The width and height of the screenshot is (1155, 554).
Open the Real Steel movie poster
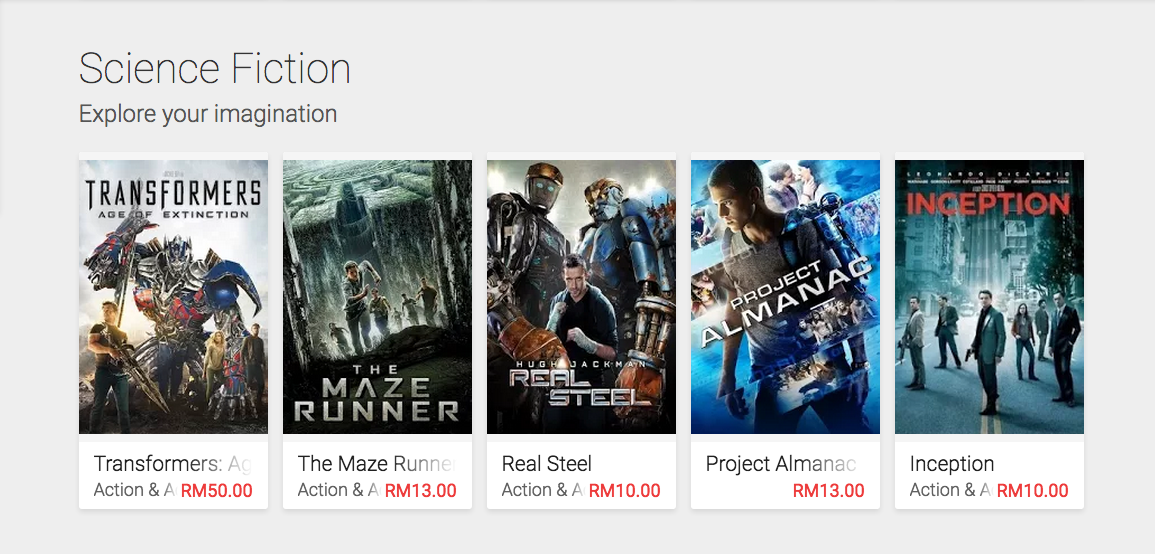(x=581, y=296)
